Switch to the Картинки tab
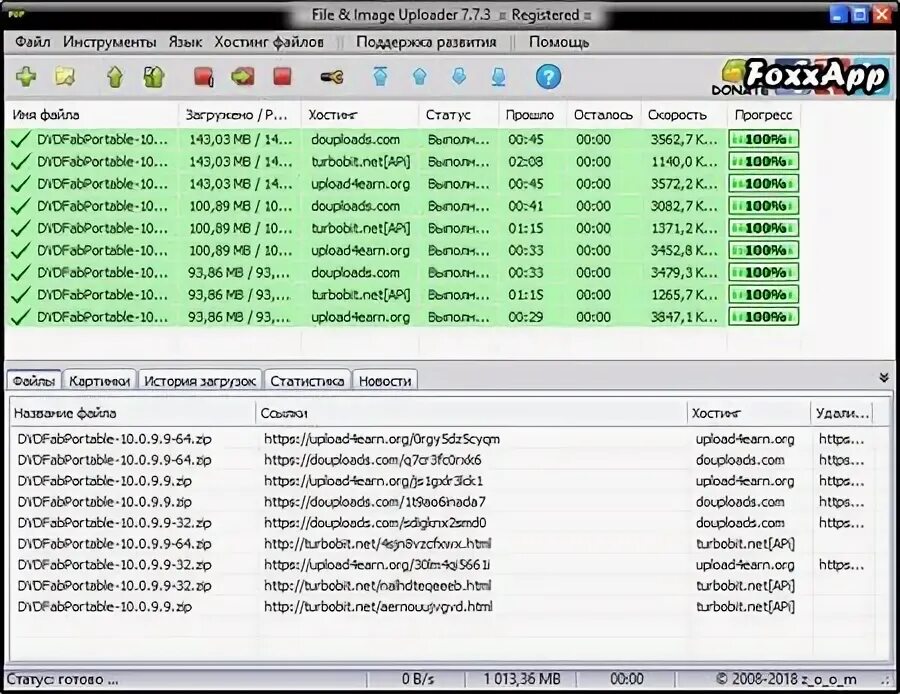The height and width of the screenshot is (694, 900). point(99,381)
